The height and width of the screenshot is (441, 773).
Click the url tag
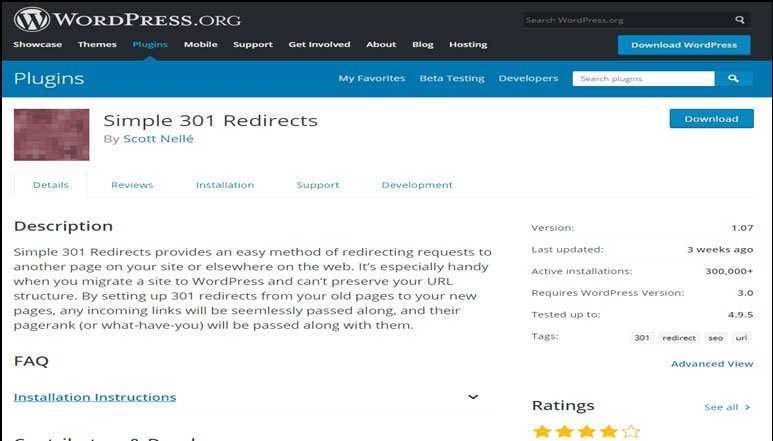click(x=741, y=338)
